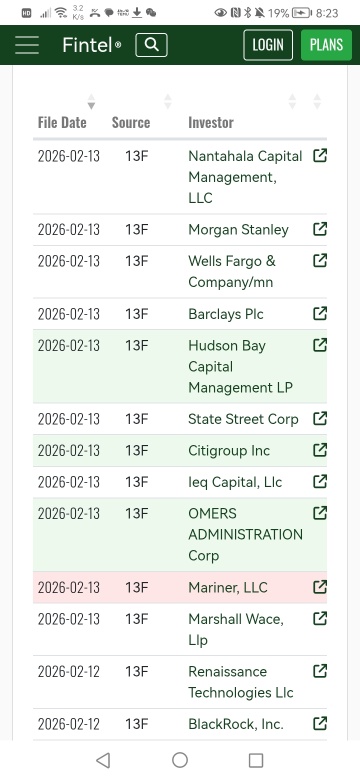Sort table by Source column arrows

tap(168, 101)
